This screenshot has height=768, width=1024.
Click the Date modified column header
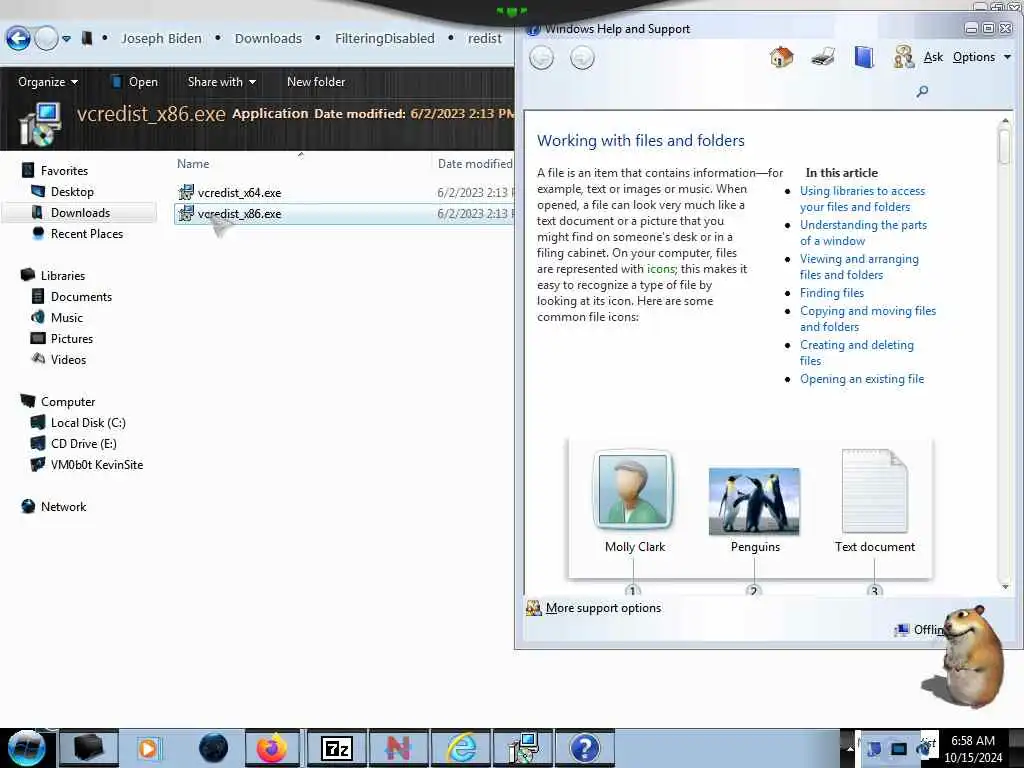[x=475, y=164]
